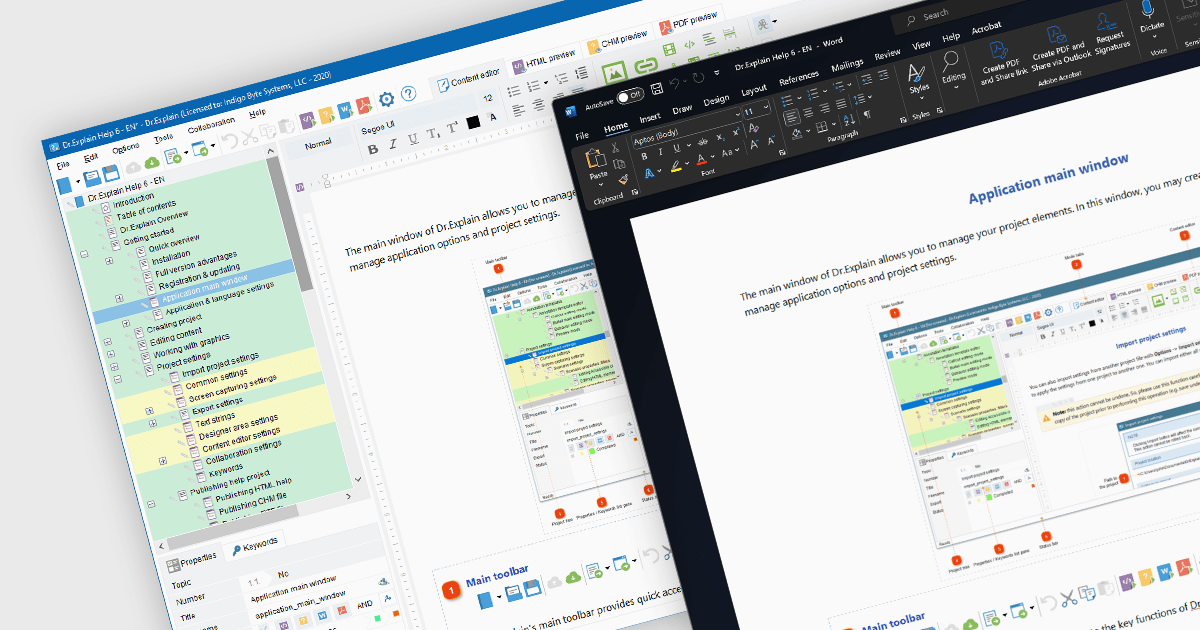Click the Paste clipboard icon in Word
The width and height of the screenshot is (1200, 630).
point(596,158)
